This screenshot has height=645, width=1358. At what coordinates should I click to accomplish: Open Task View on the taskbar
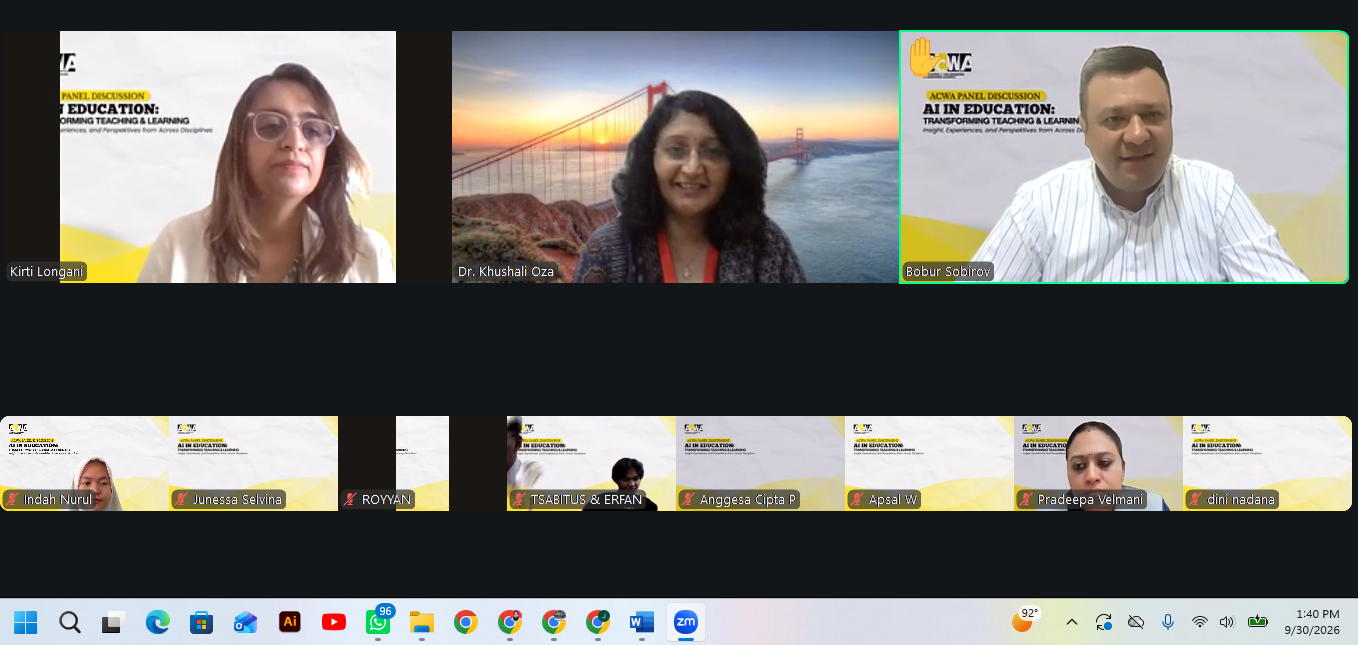(113, 622)
